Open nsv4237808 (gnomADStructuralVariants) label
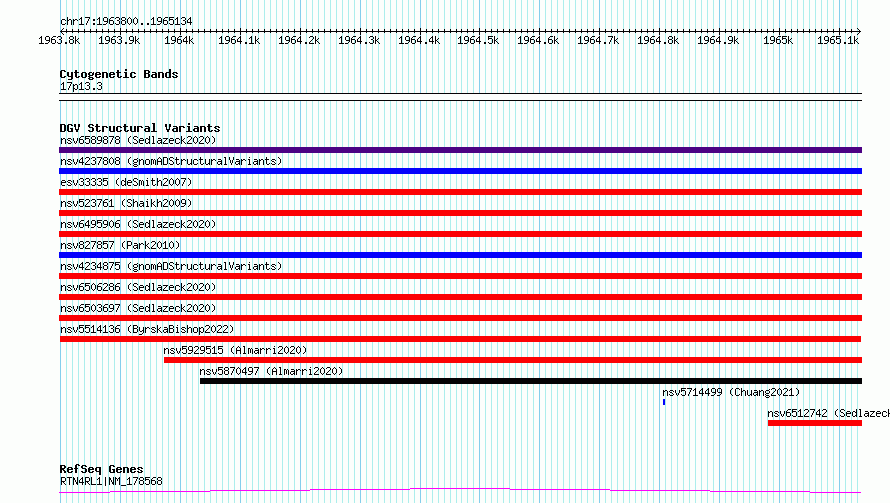890x503 pixels. (171, 161)
